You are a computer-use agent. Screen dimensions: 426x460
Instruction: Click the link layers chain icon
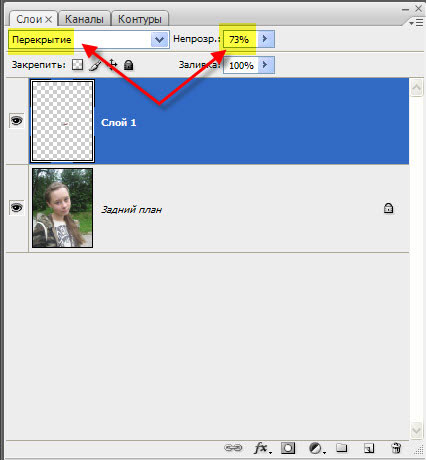click(233, 448)
